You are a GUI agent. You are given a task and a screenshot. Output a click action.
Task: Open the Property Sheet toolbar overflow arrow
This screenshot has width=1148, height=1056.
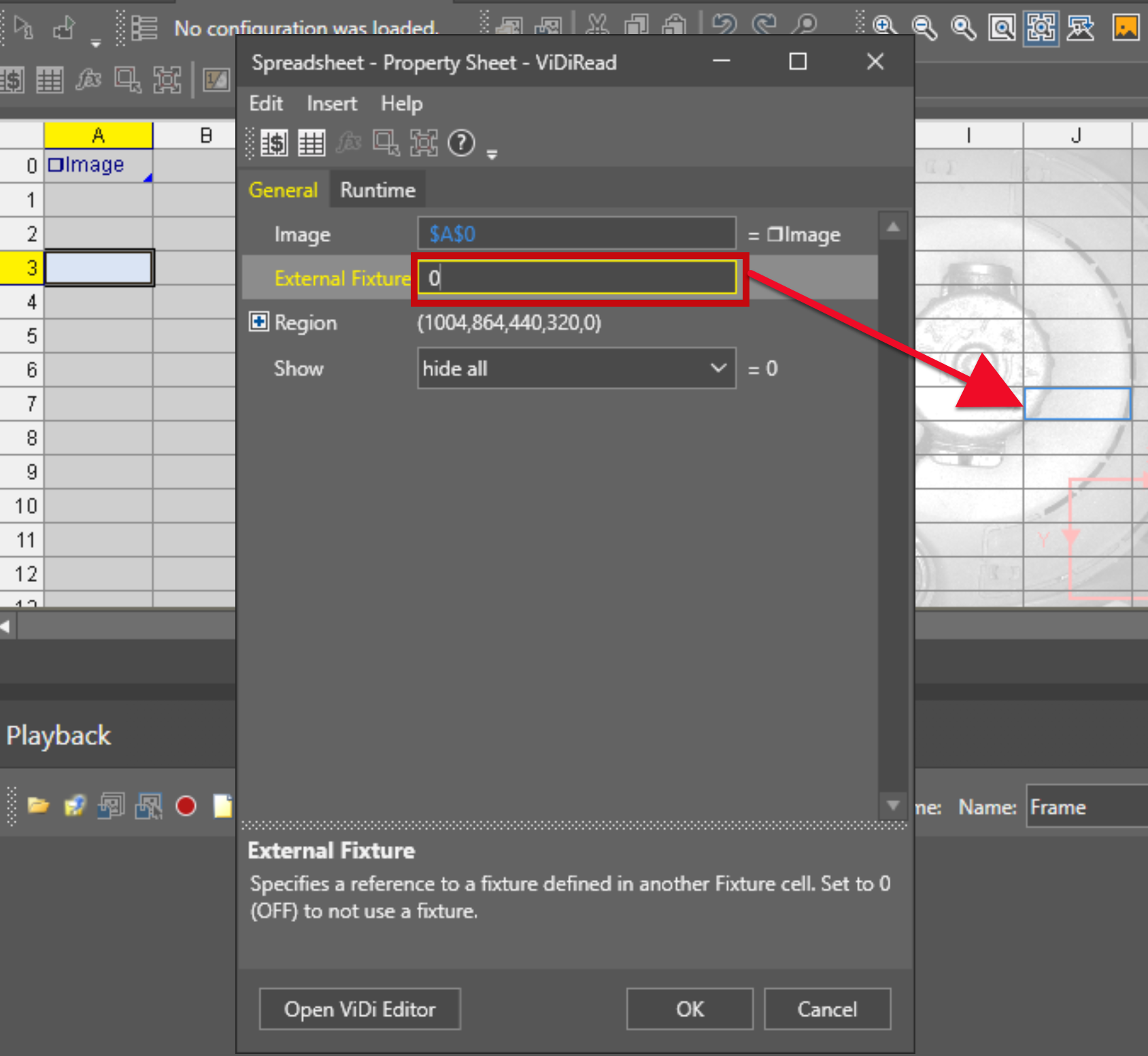tap(492, 155)
